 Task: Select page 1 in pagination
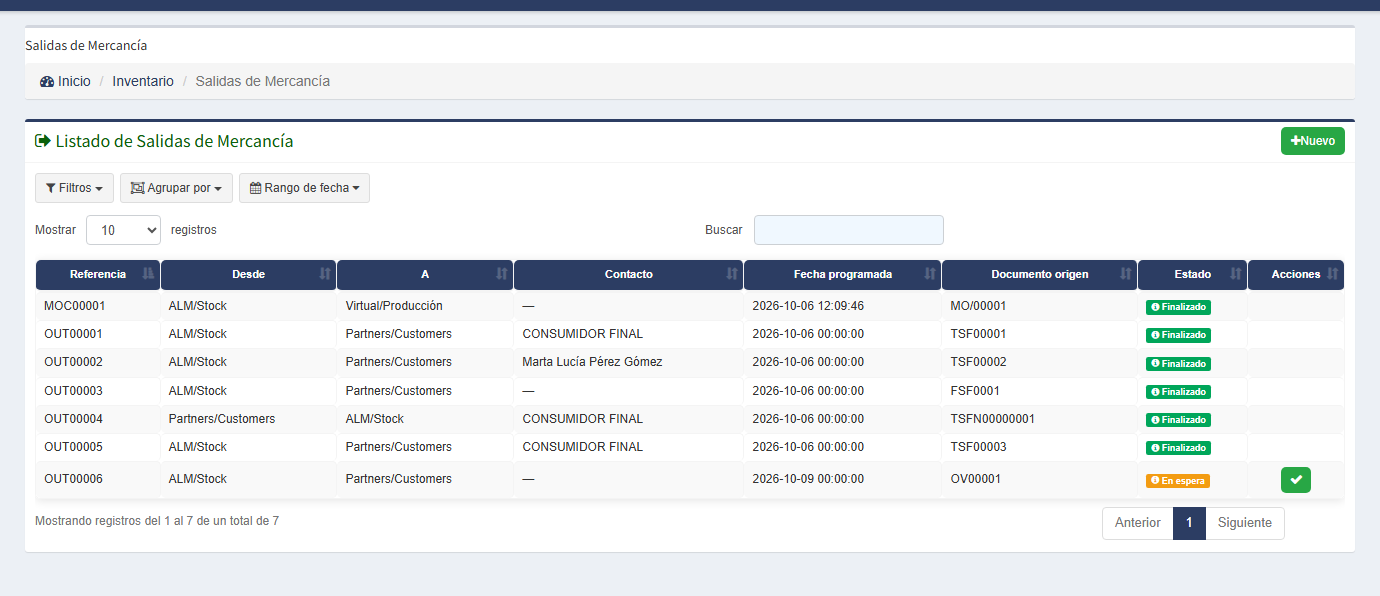(1189, 523)
